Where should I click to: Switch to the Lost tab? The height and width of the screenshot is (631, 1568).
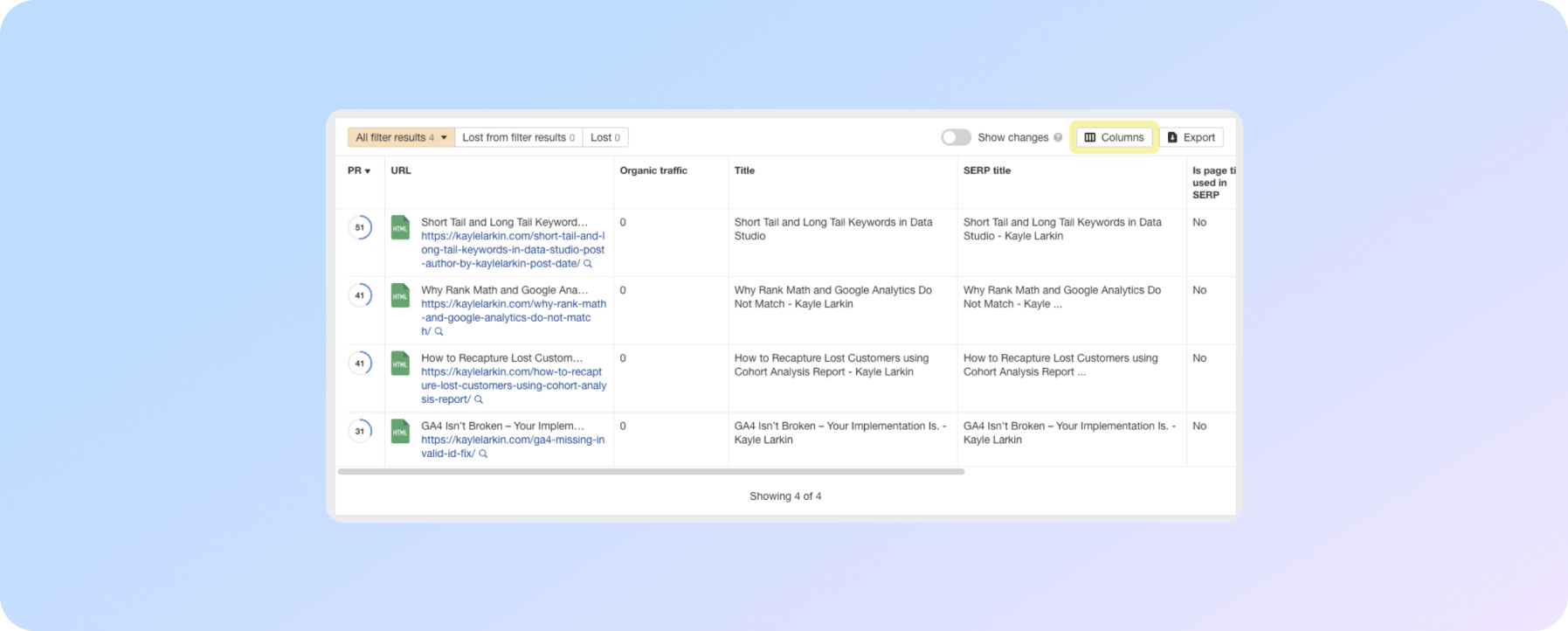click(x=604, y=137)
